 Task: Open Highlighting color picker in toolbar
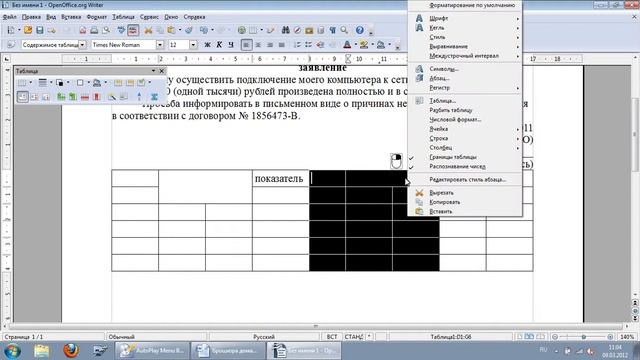pos(364,45)
